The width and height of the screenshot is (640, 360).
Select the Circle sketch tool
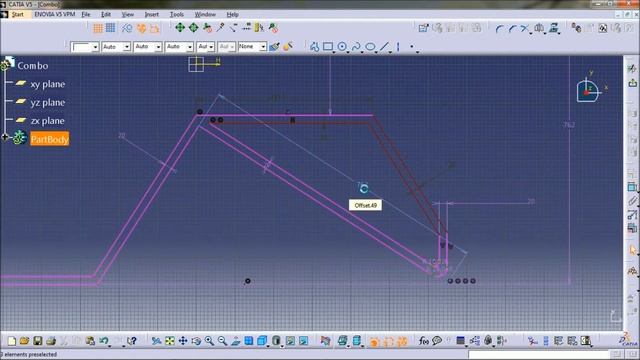[x=342, y=47]
